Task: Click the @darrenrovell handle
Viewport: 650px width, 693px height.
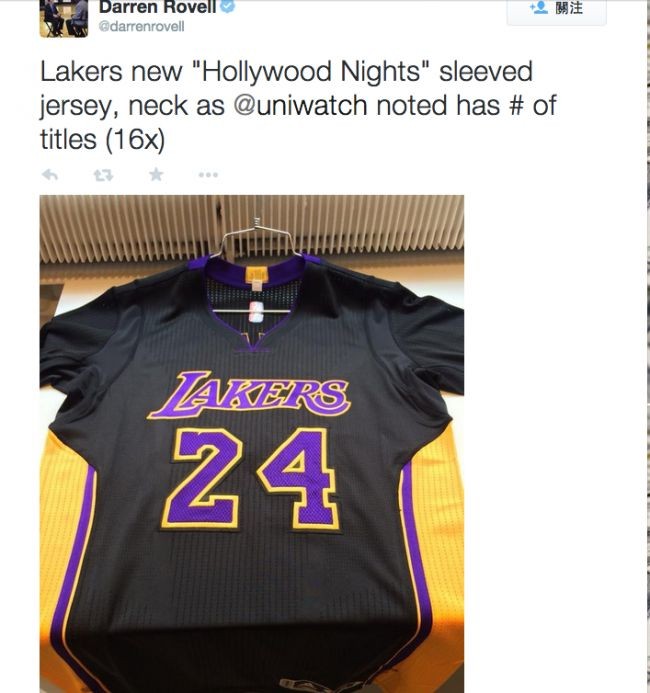Action: (141, 27)
